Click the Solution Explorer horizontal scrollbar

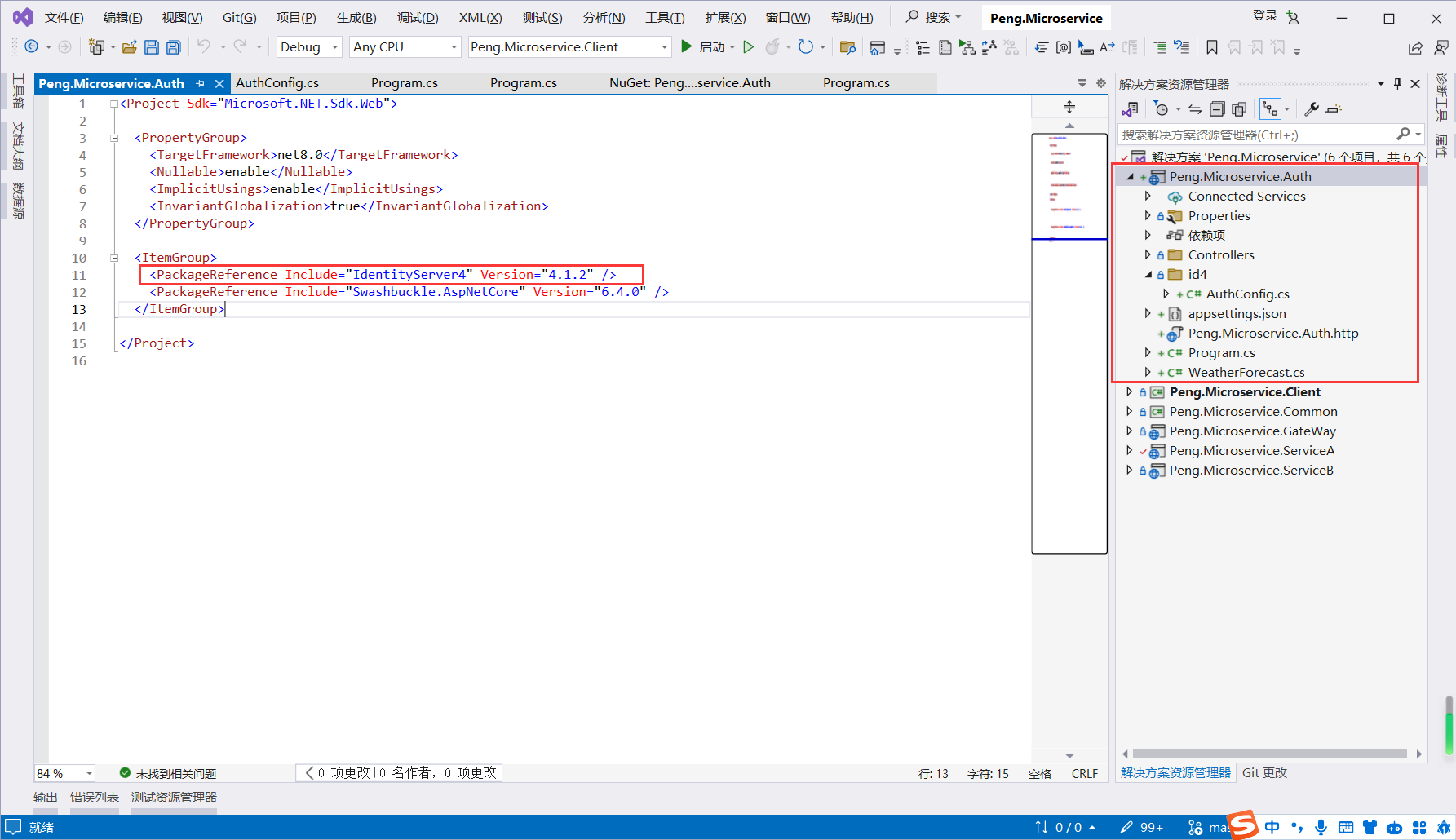pos(1270,754)
